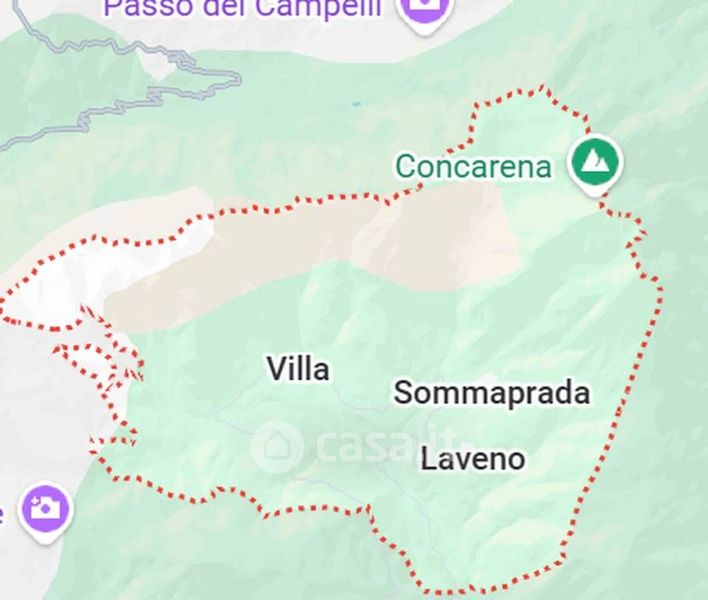Open the Concarena place label

tap(474, 166)
